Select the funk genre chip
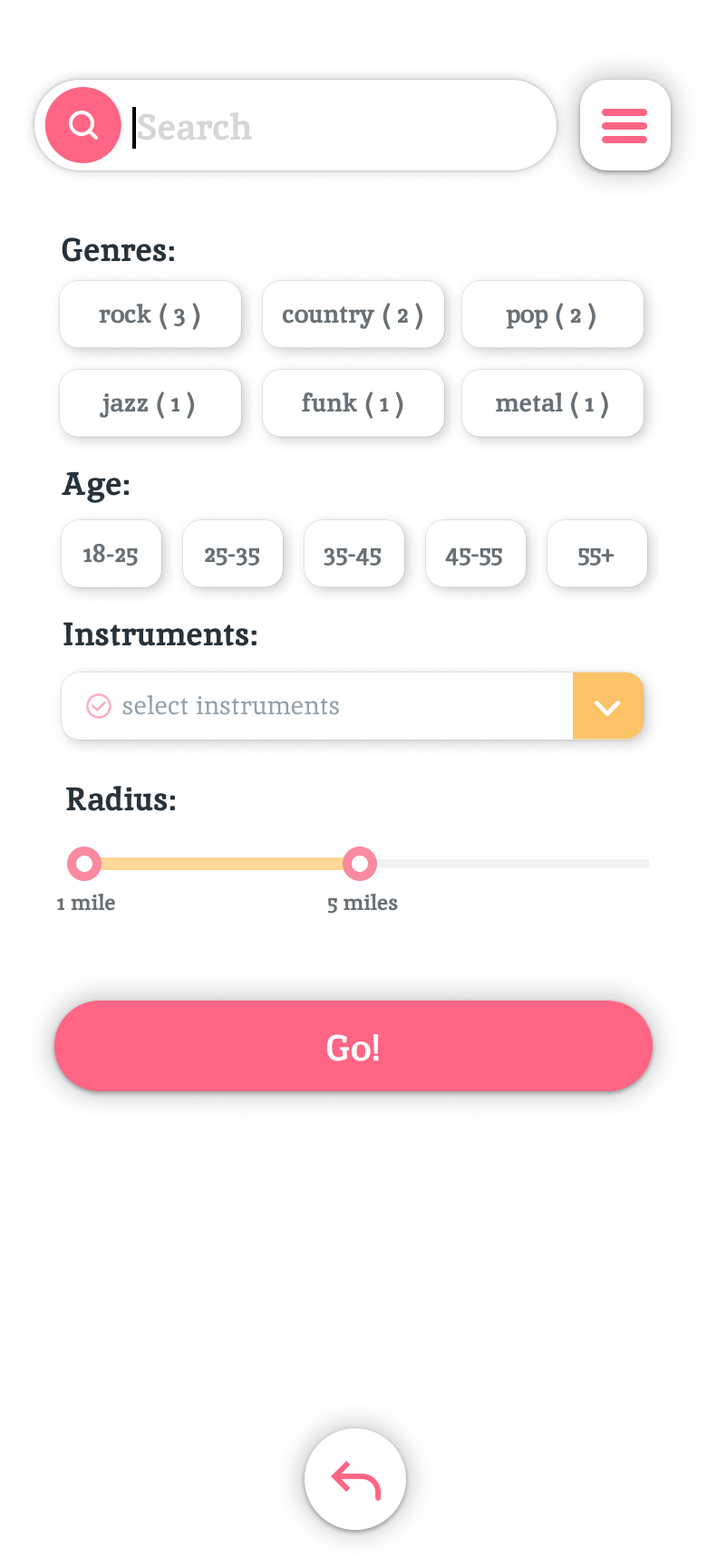 tap(353, 403)
